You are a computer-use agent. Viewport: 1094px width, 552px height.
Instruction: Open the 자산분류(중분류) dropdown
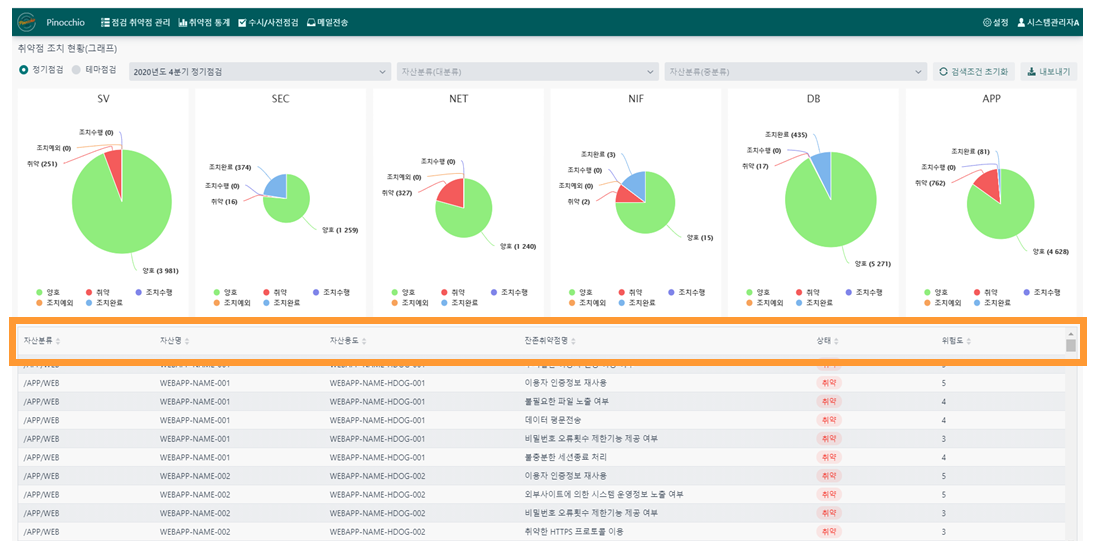point(795,72)
